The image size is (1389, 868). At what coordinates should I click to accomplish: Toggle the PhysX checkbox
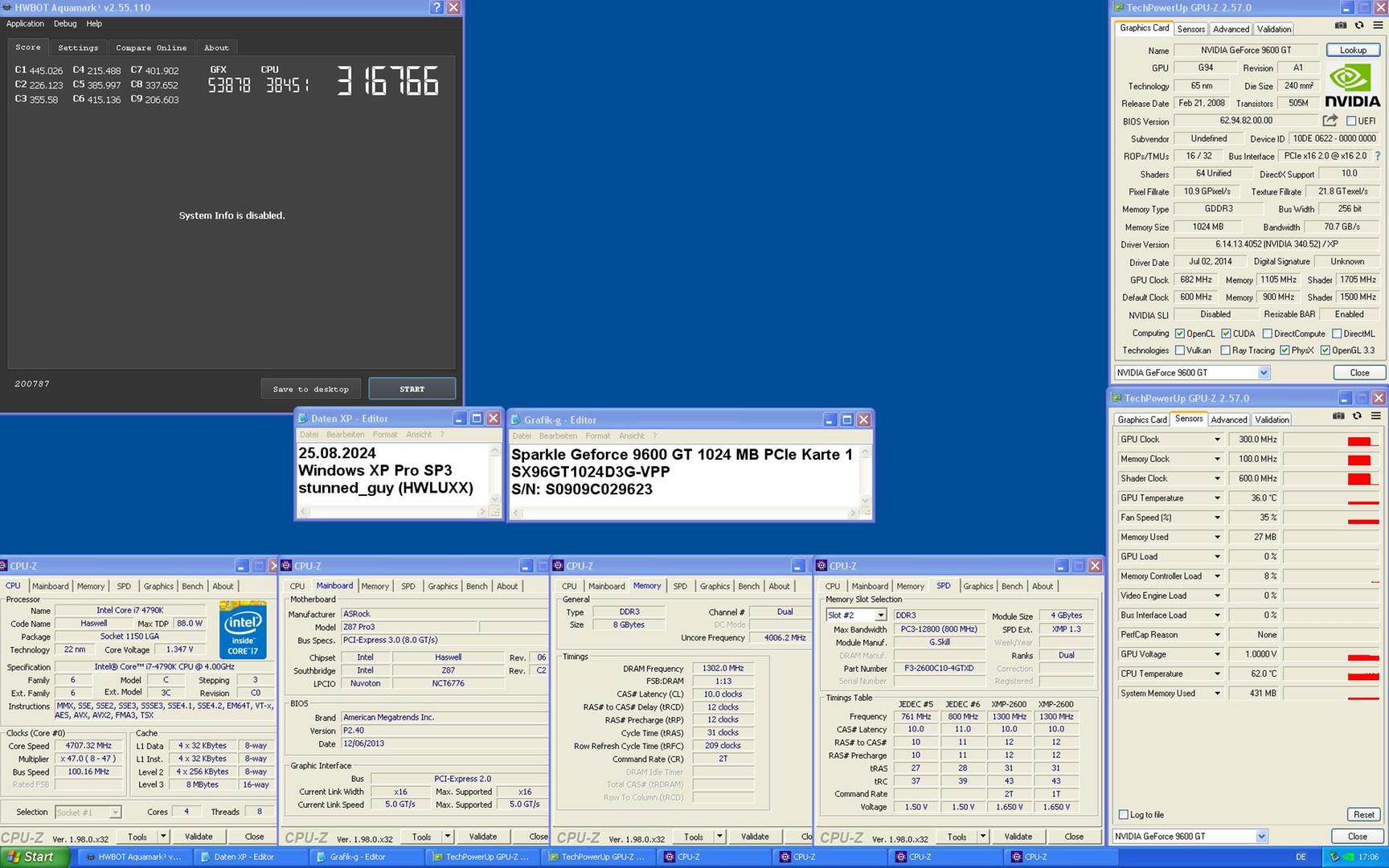[1285, 350]
